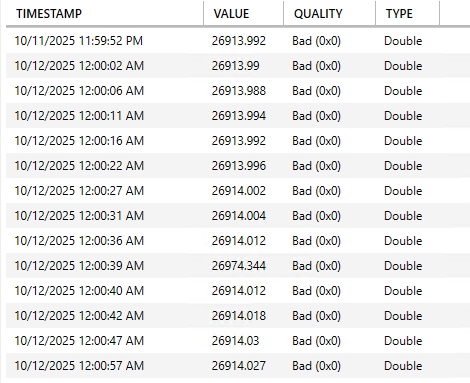Select the row timestamped 11:59:52 PM
470x383 pixels.
pyautogui.click(x=238, y=41)
